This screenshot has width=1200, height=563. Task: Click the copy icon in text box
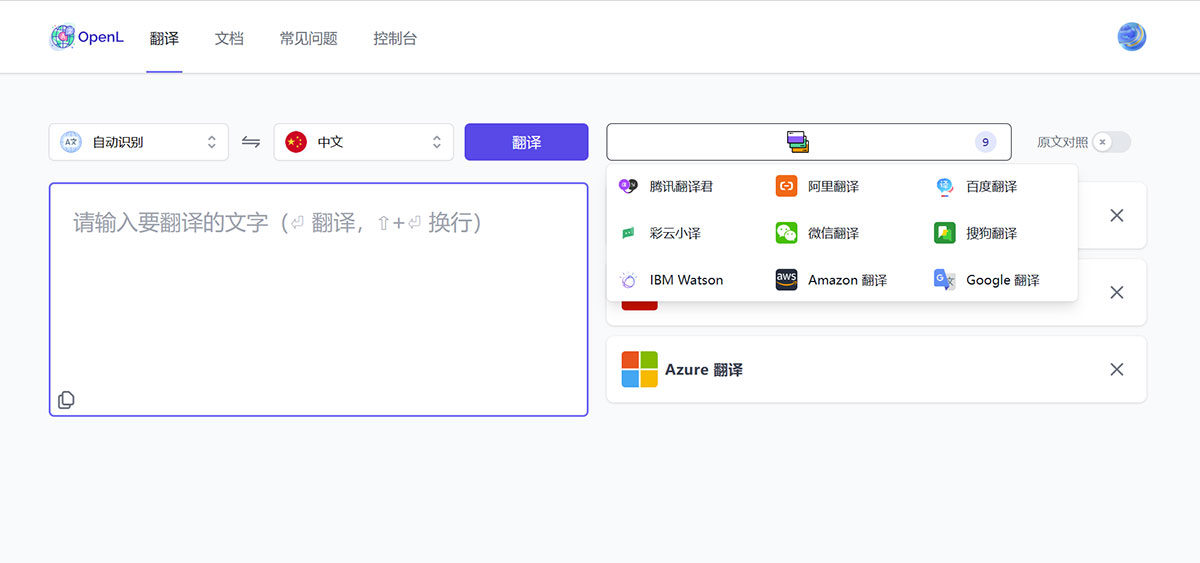[66, 400]
